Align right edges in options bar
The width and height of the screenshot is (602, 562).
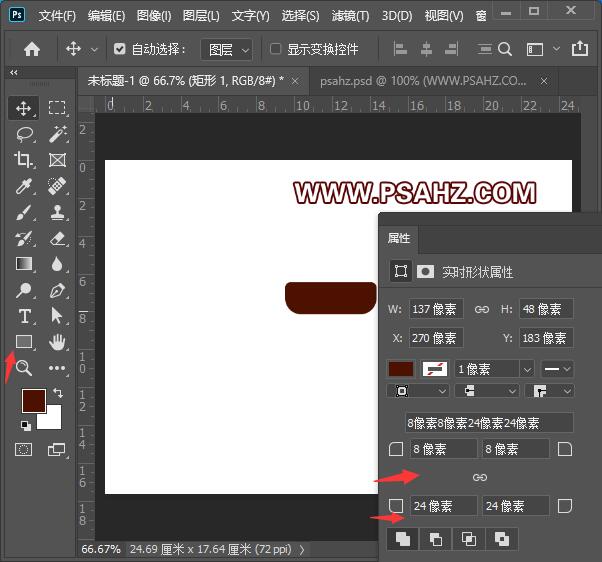[452, 49]
